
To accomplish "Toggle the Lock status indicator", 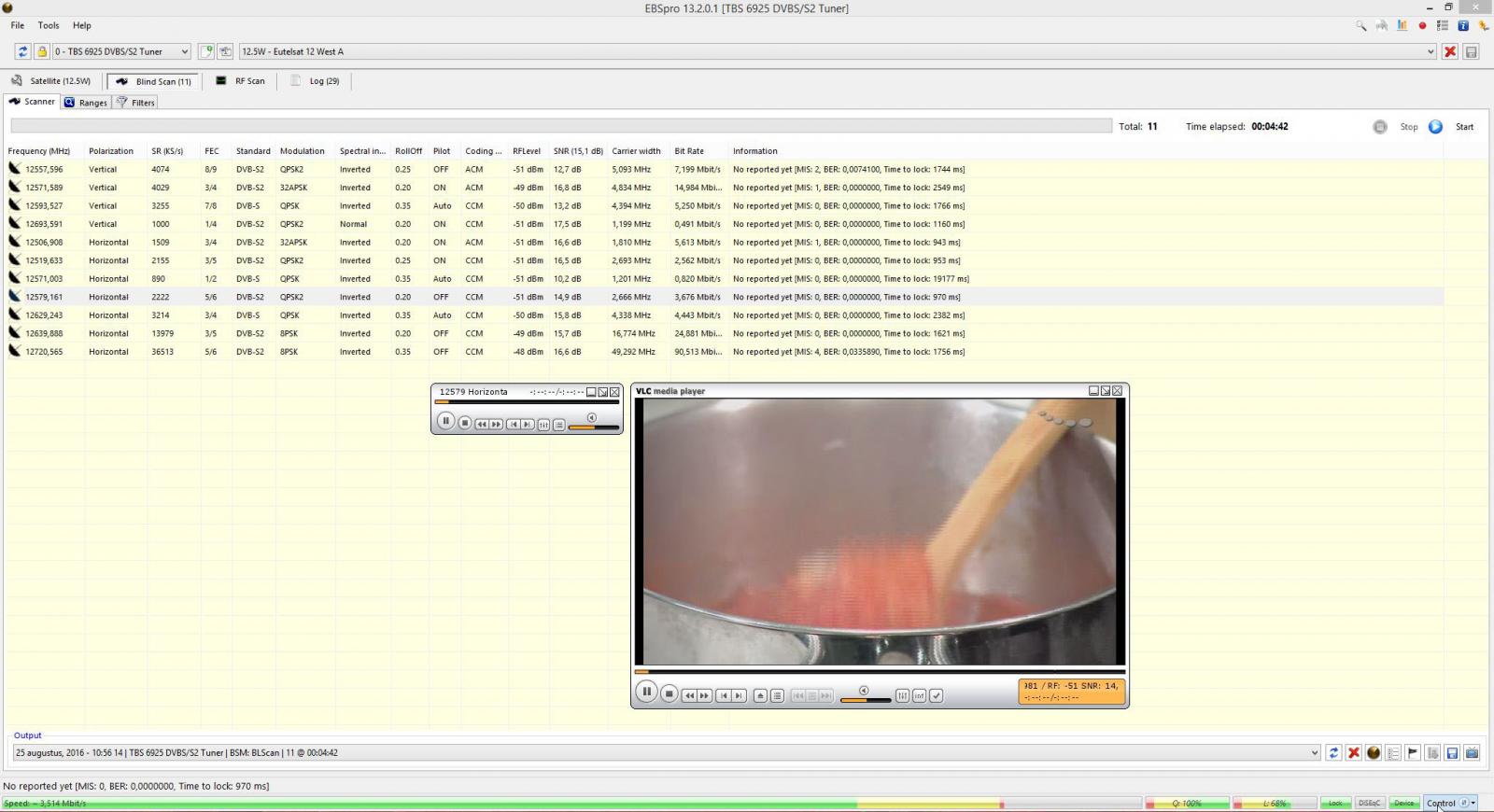I will click(x=1335, y=803).
